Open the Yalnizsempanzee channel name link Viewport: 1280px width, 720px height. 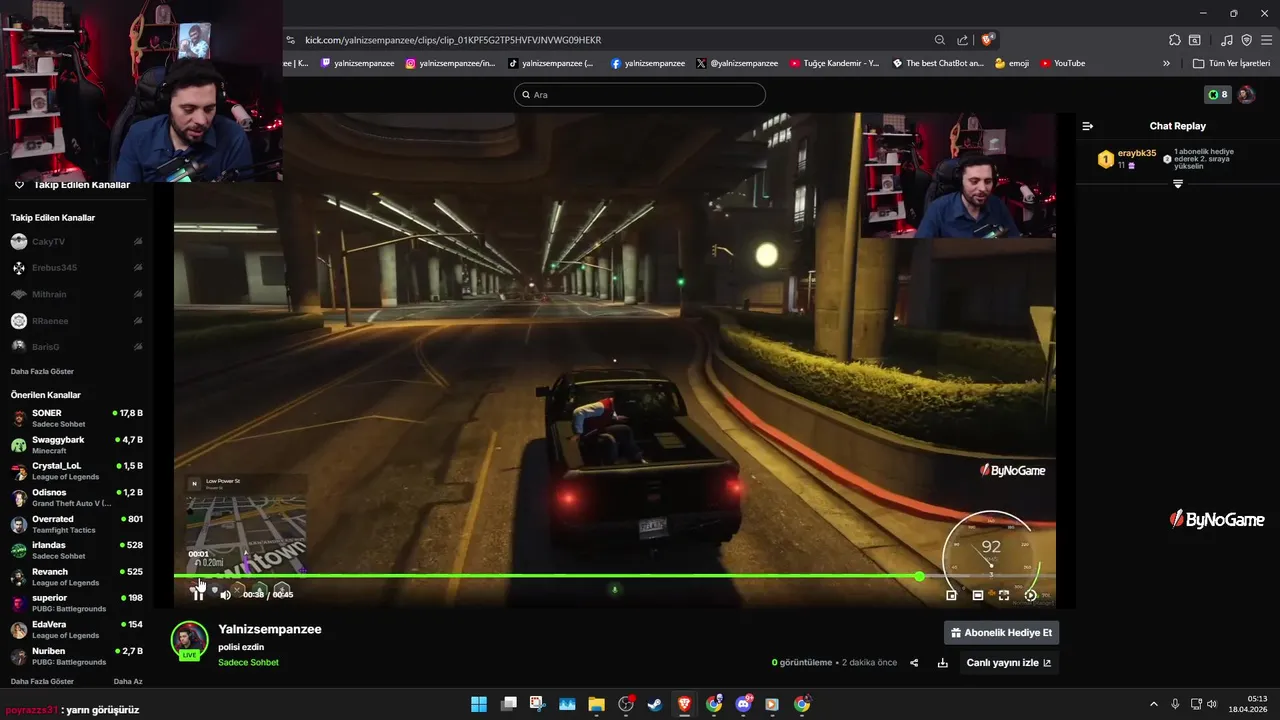click(270, 629)
